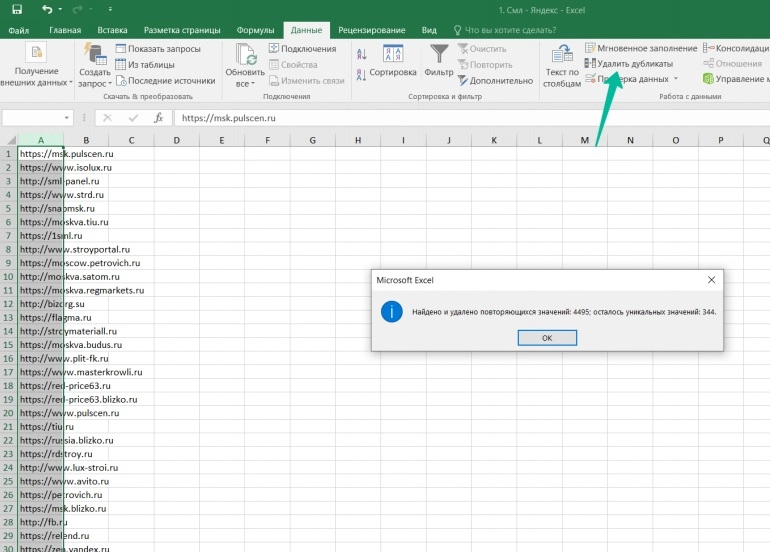Click Показать запросы
The width and height of the screenshot is (770, 552).
(158, 49)
